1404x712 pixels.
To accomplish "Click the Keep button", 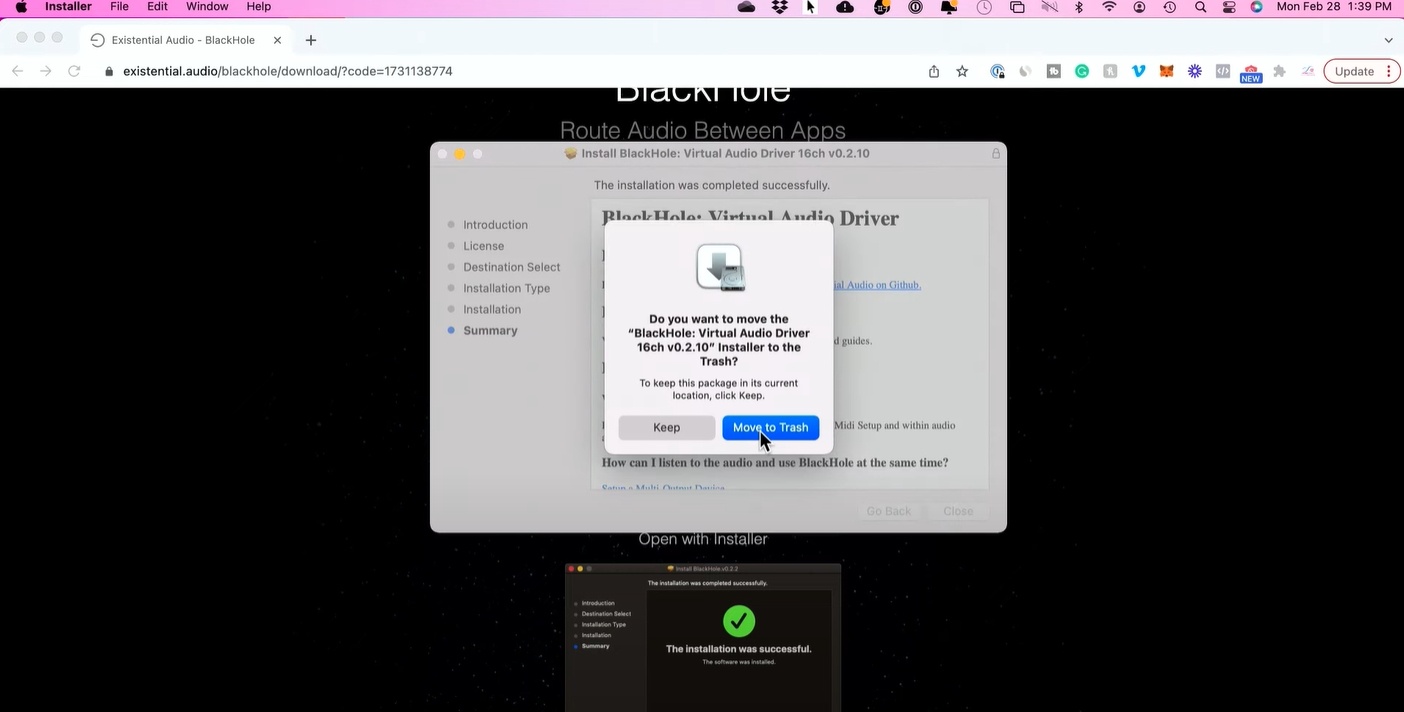I will point(666,427).
